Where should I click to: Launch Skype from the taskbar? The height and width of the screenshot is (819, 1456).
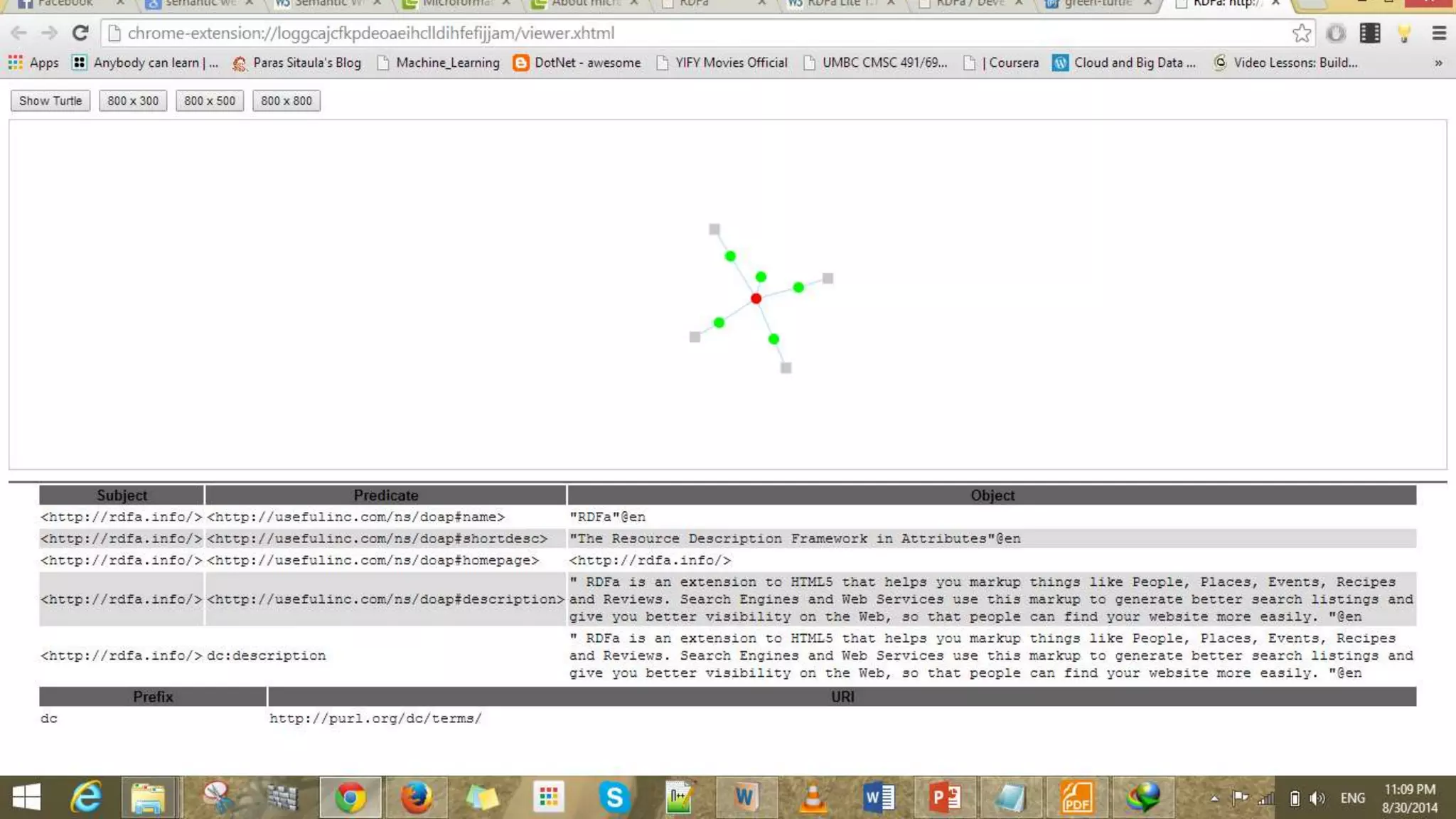pyautogui.click(x=614, y=797)
